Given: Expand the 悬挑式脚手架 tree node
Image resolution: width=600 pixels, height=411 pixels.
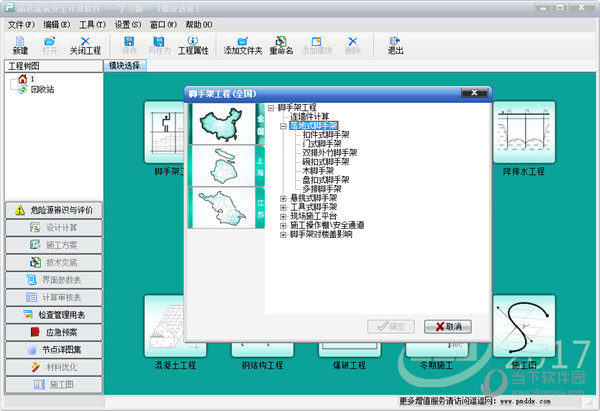Looking at the screenshot, I should [283, 198].
